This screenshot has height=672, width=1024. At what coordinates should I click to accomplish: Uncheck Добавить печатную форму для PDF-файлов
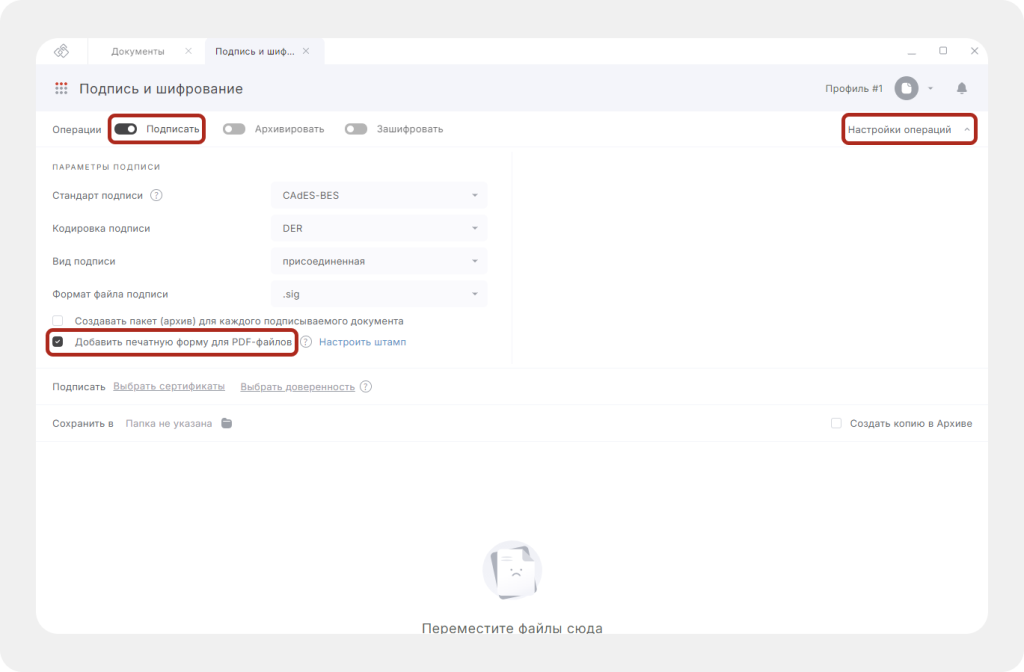click(x=58, y=342)
